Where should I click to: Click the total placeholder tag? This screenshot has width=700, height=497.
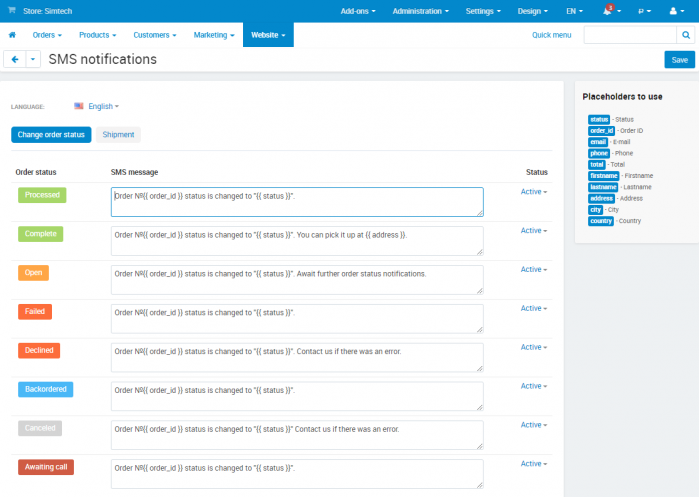pos(596,164)
